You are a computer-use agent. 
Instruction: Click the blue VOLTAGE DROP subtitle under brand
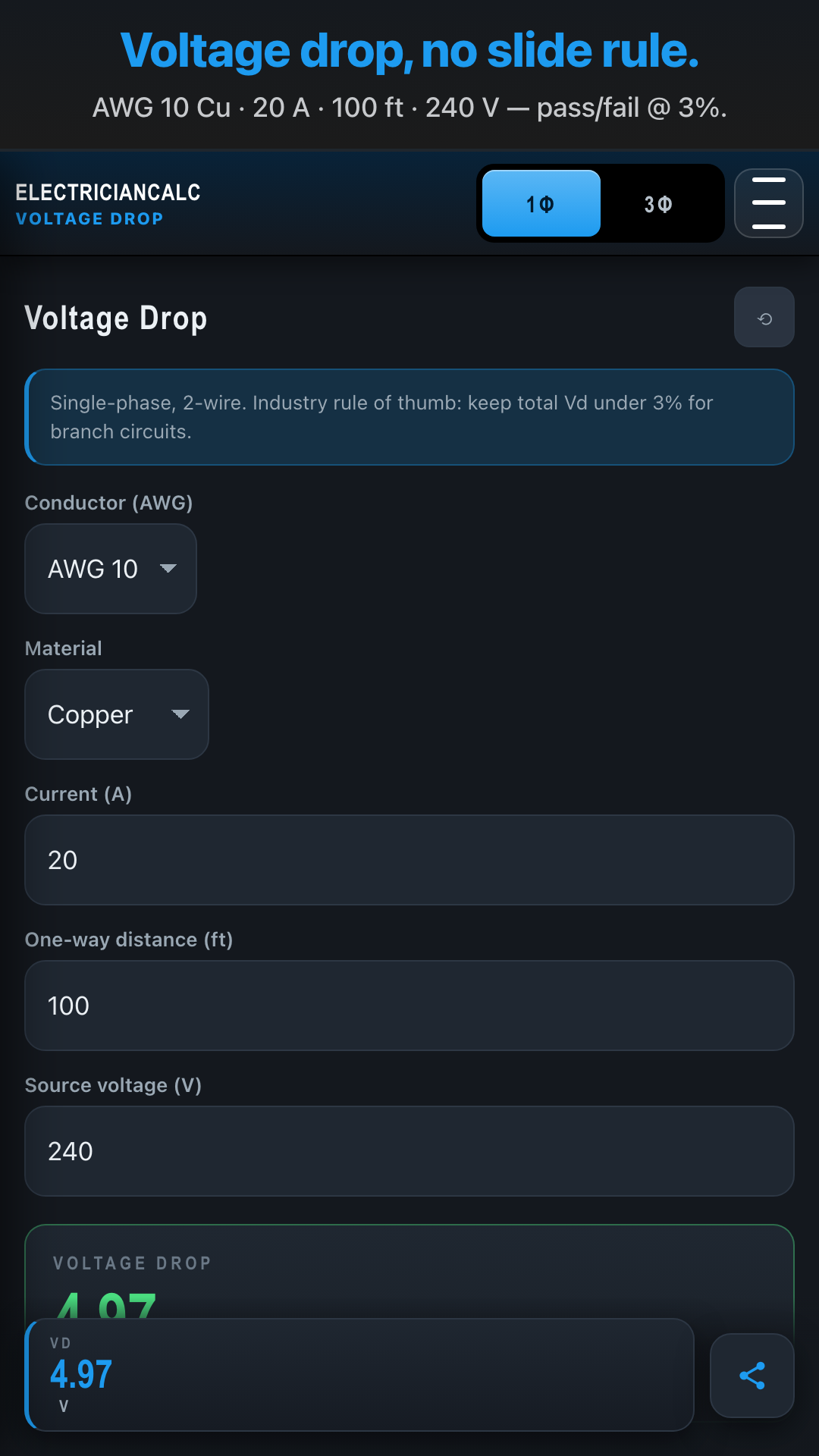click(89, 219)
